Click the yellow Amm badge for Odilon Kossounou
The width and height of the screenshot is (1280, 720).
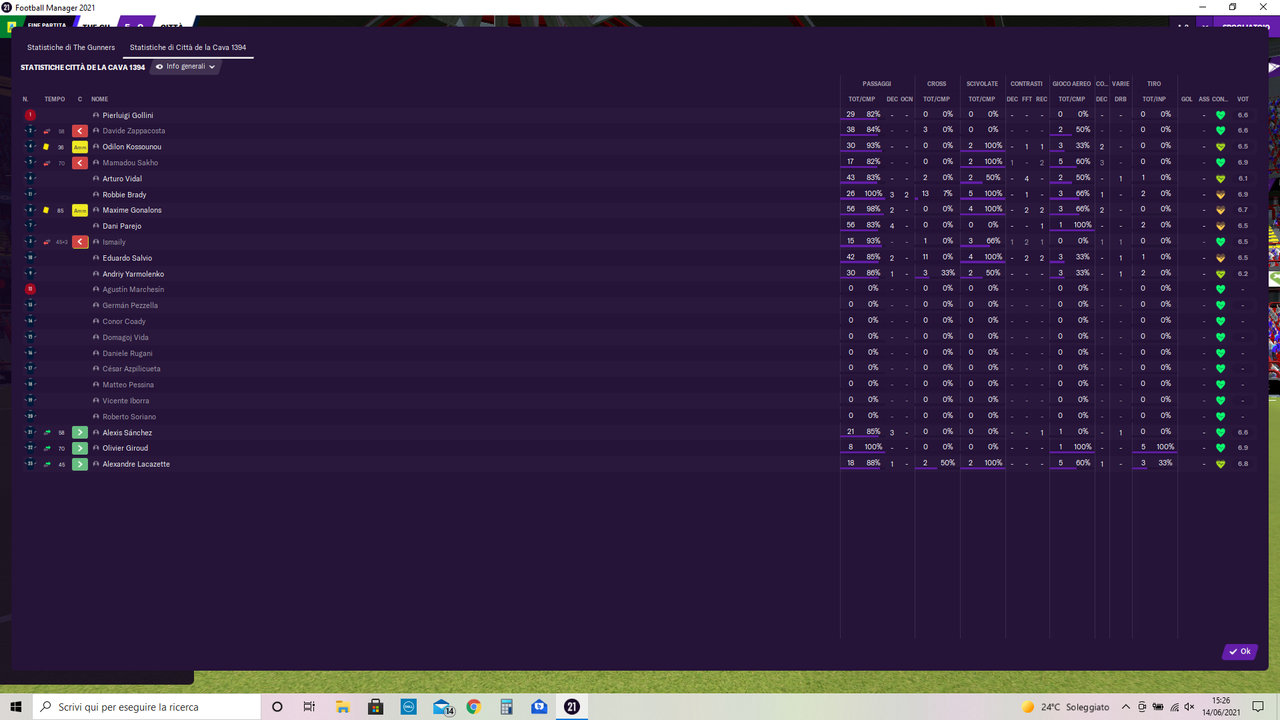(x=80, y=147)
